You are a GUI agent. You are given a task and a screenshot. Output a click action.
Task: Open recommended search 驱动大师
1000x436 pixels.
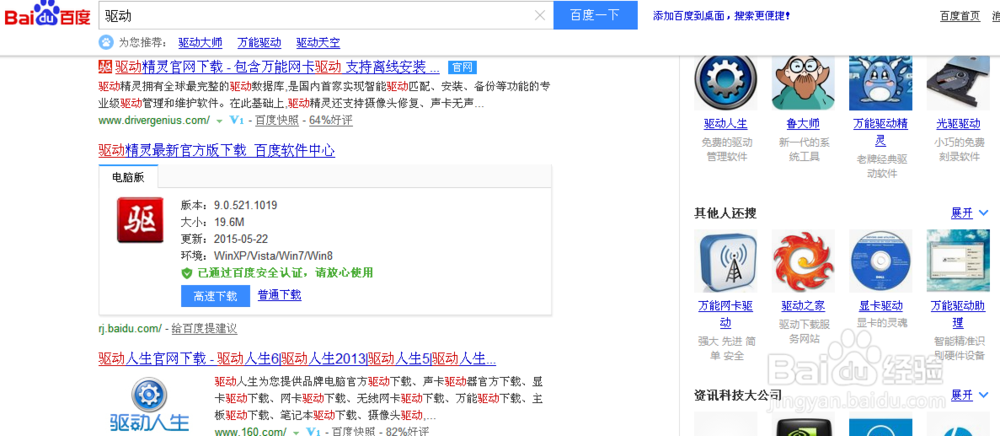pos(200,43)
